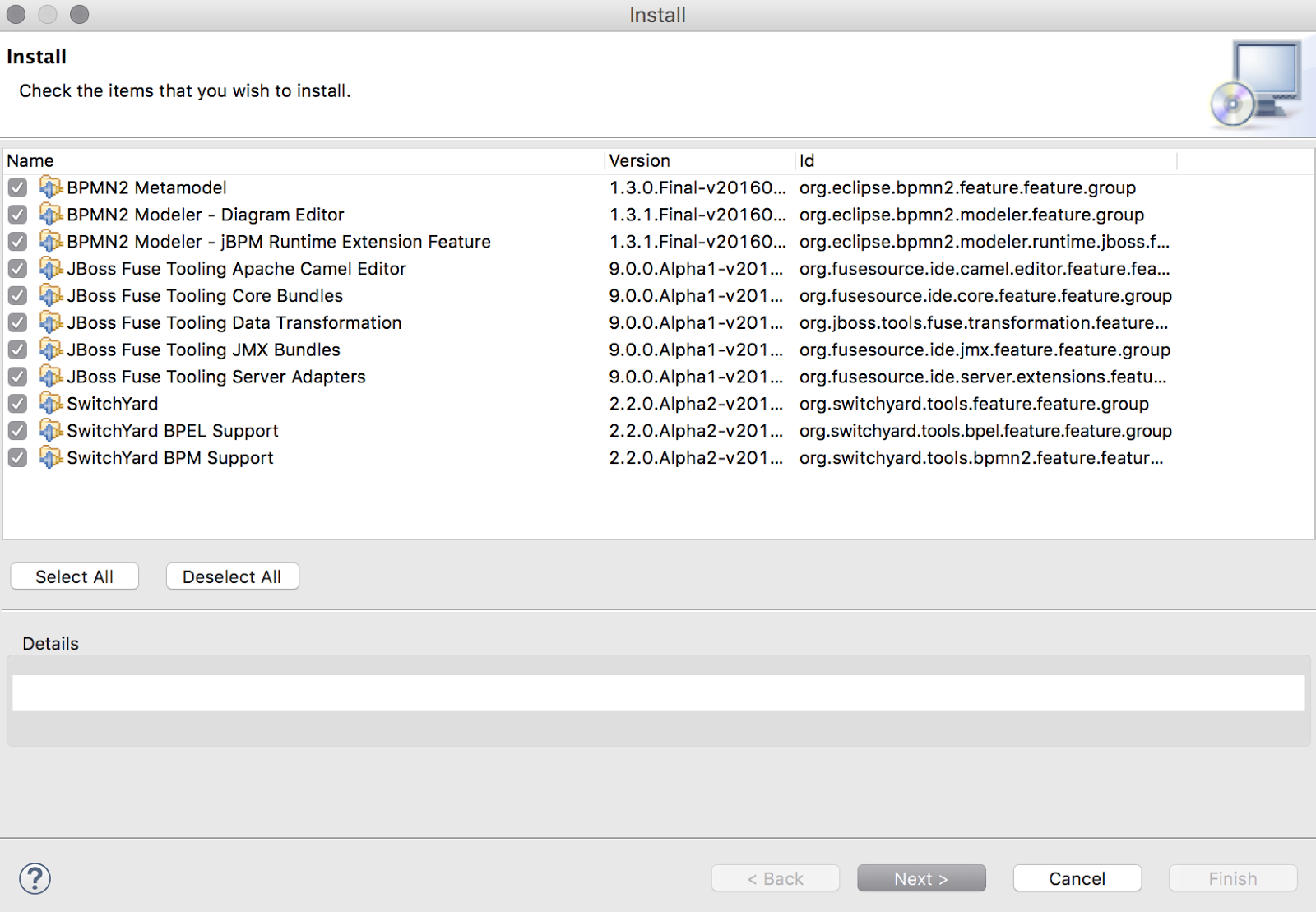Select 'BPMN2 Modeler - jBPM Runtime Extension Feature' text
The height and width of the screenshot is (912, 1316).
click(x=279, y=242)
